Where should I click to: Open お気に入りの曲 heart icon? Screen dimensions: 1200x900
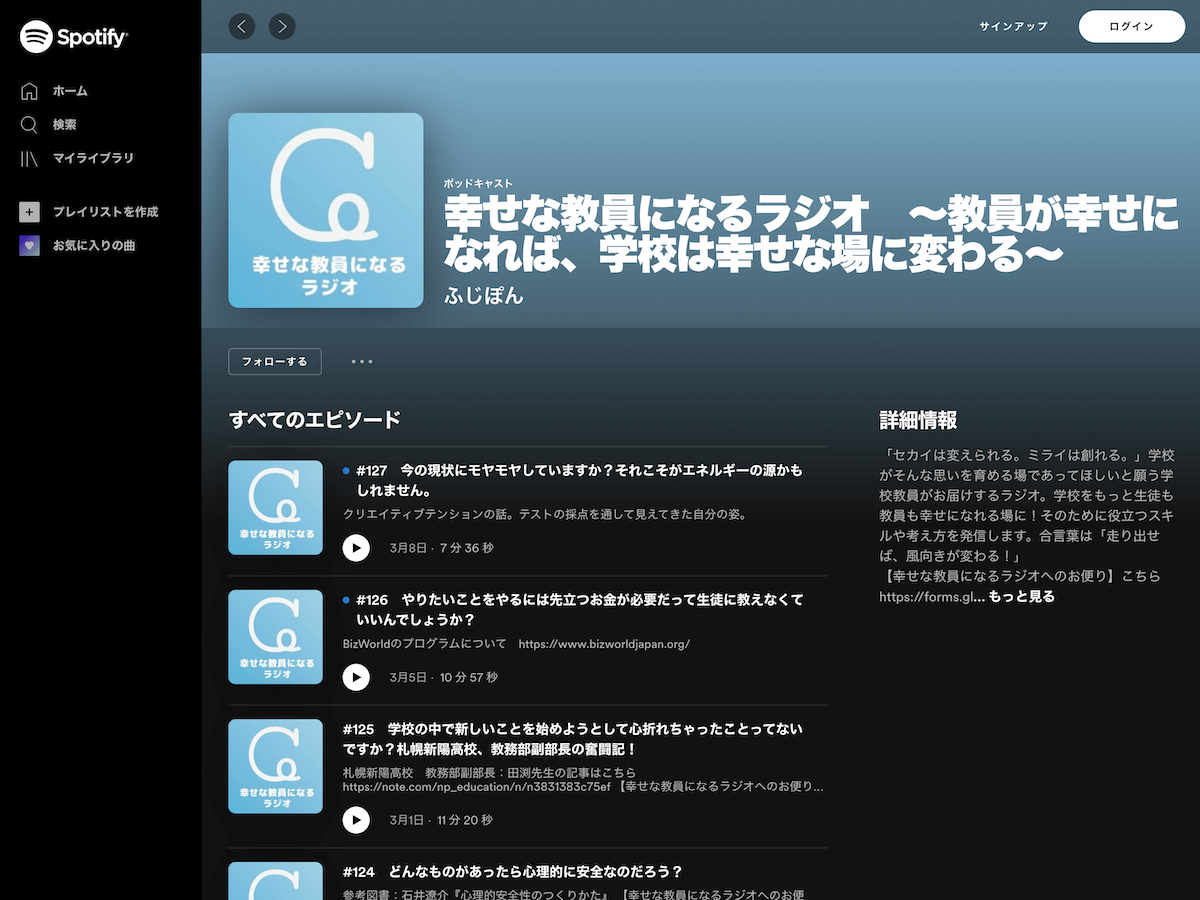click(29, 246)
